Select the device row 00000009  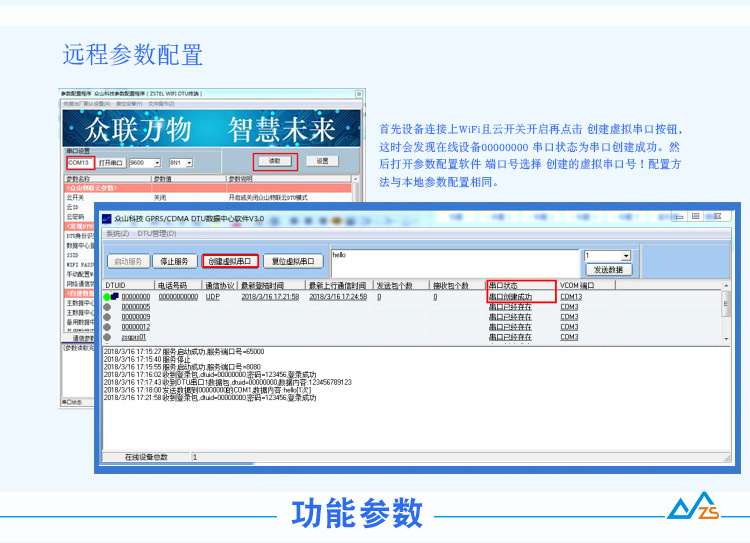(412, 317)
